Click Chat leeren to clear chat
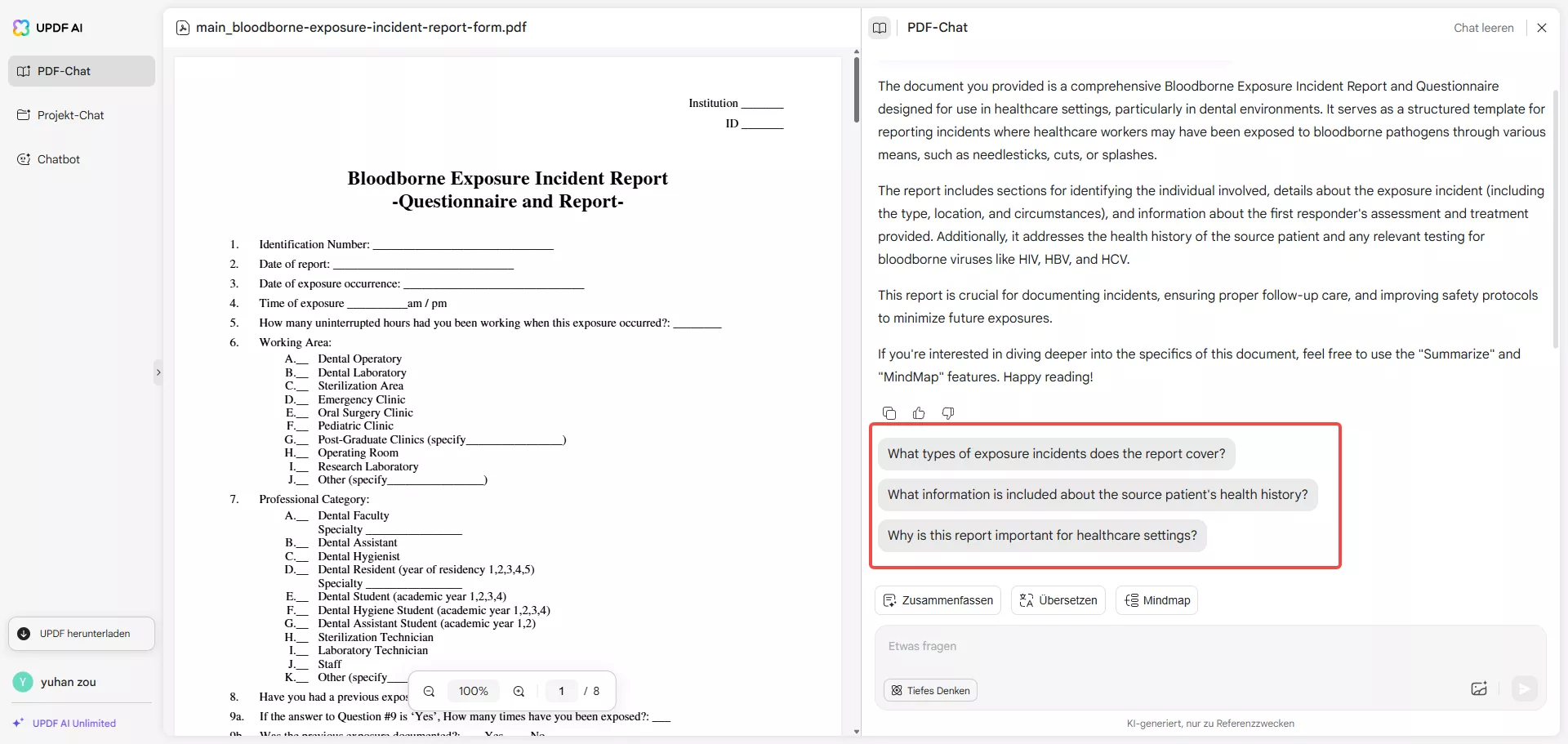This screenshot has width=1568, height=744. [1483, 28]
